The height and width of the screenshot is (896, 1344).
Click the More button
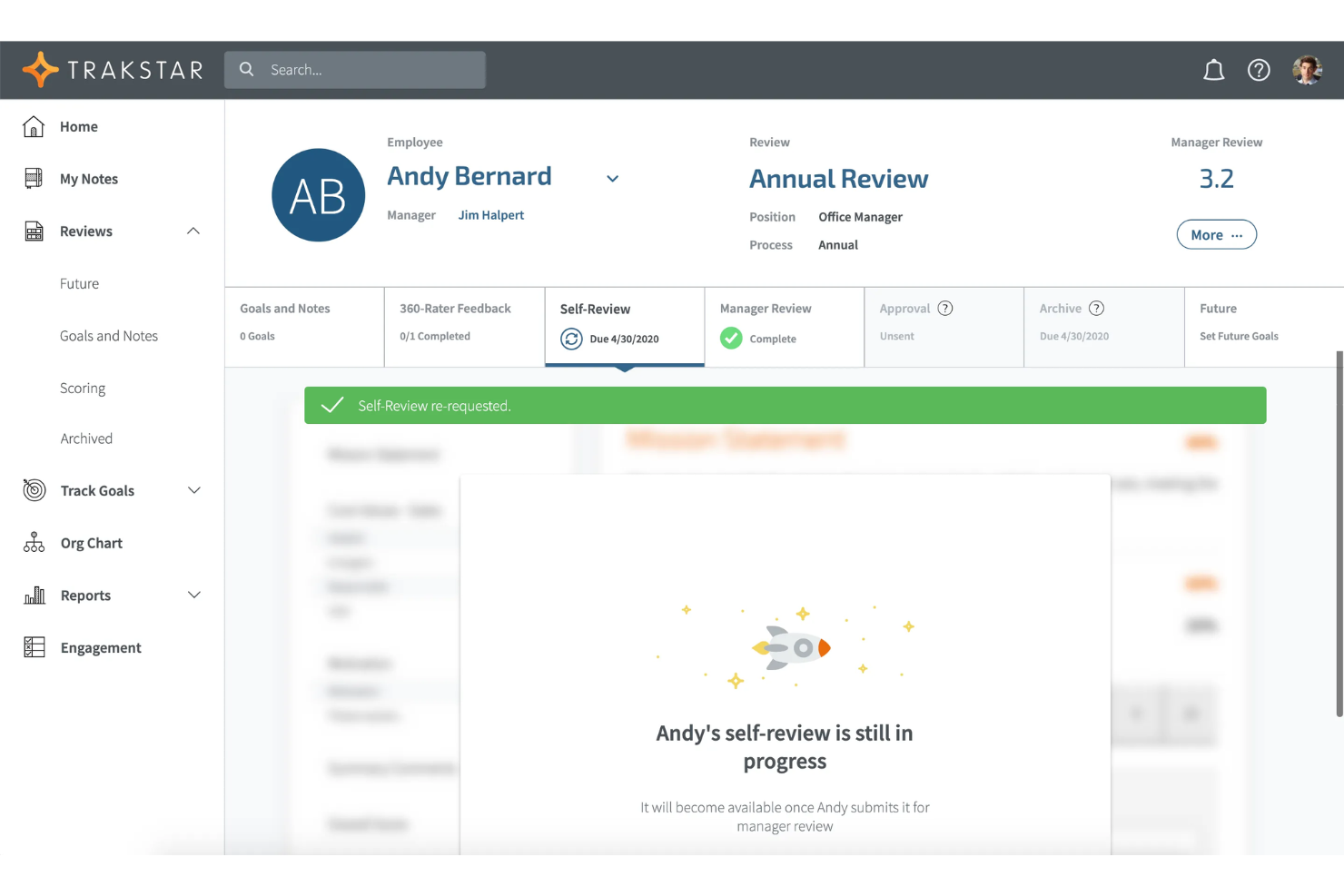click(1216, 234)
